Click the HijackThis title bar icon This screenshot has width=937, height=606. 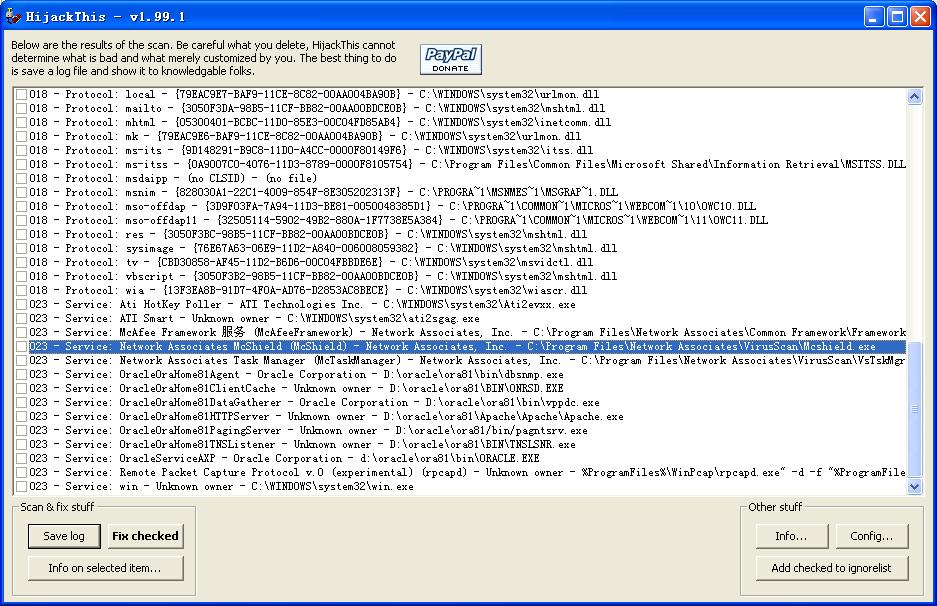[13, 16]
